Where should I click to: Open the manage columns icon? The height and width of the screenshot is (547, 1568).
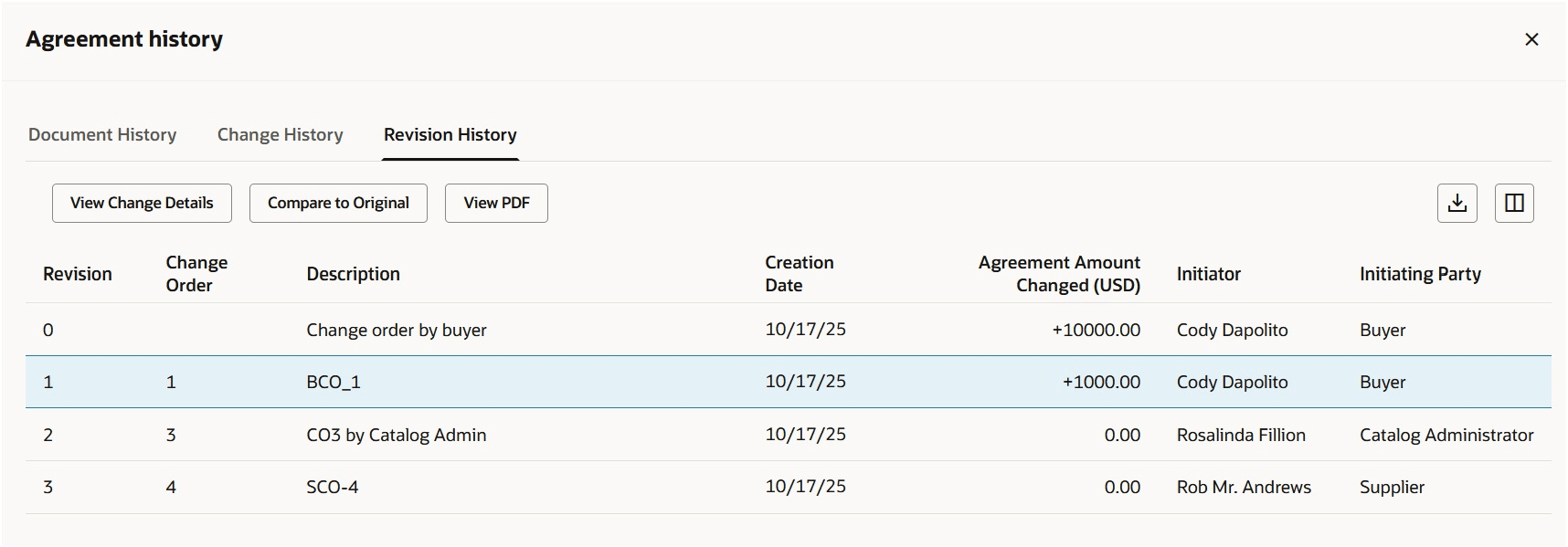1514,203
